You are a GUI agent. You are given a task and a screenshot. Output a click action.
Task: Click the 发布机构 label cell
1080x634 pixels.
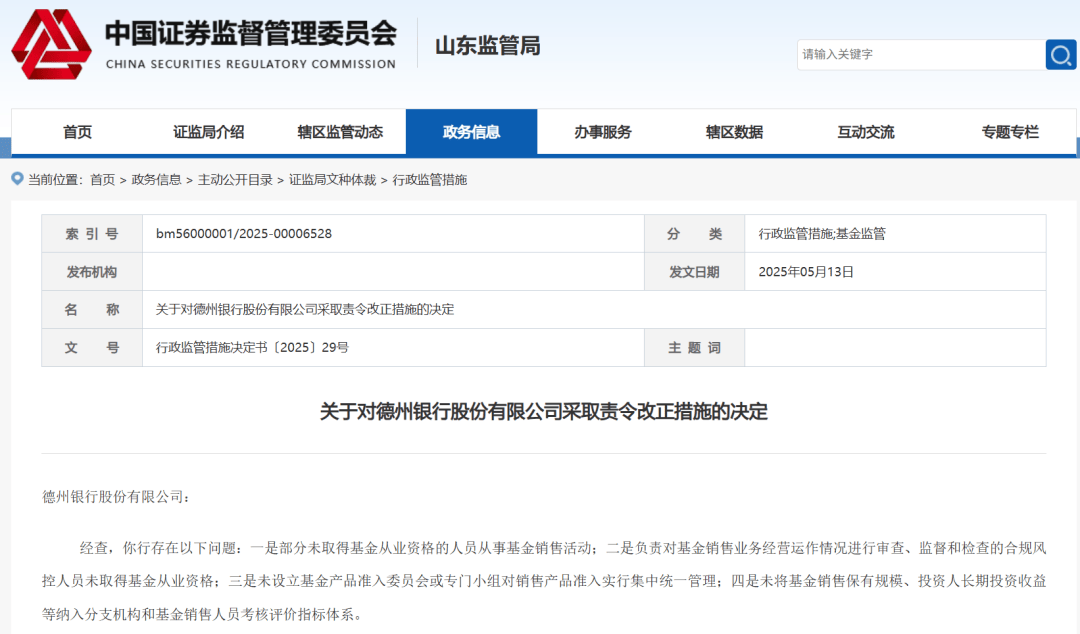point(92,272)
